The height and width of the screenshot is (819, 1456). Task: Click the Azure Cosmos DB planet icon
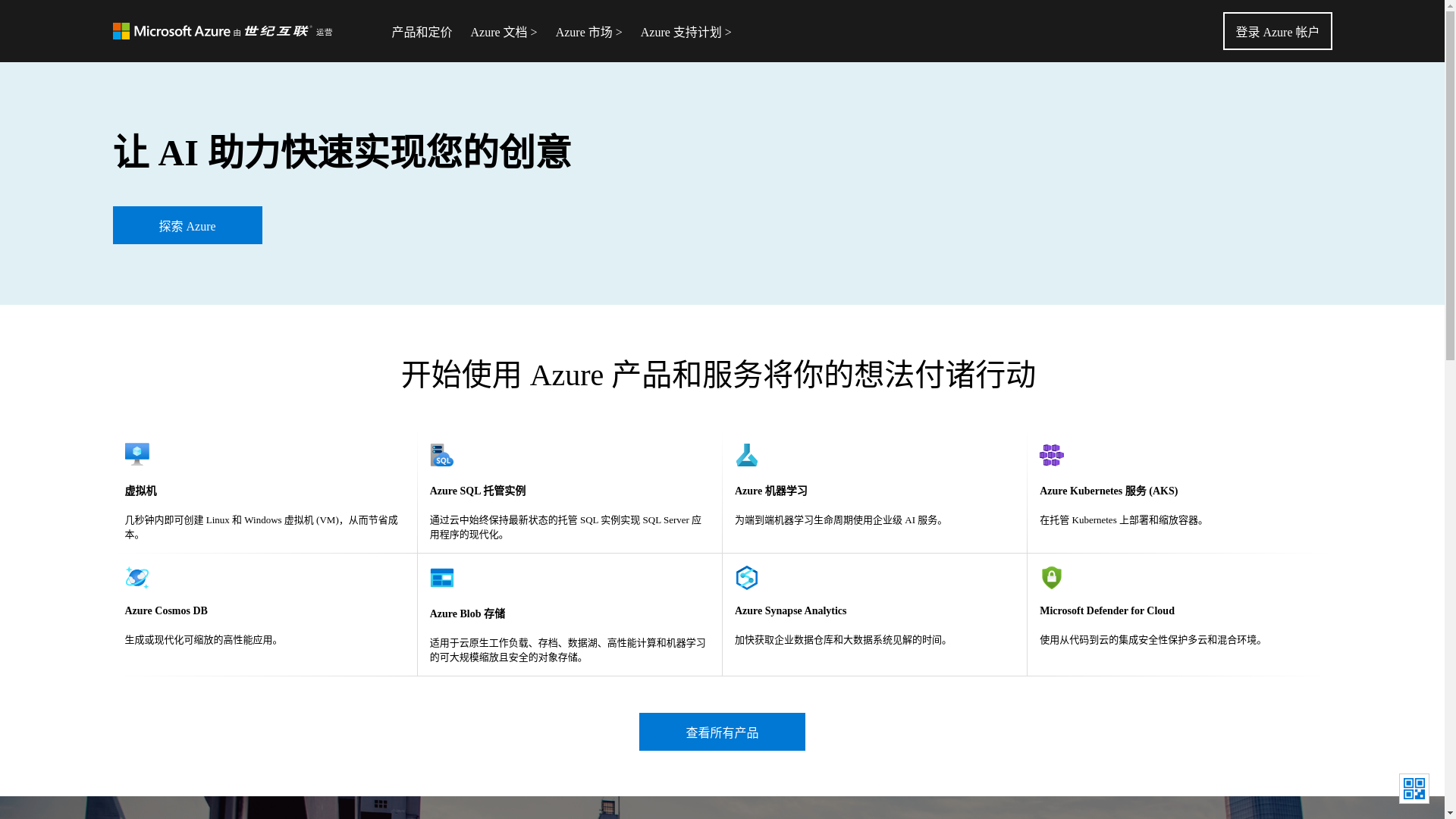(137, 578)
